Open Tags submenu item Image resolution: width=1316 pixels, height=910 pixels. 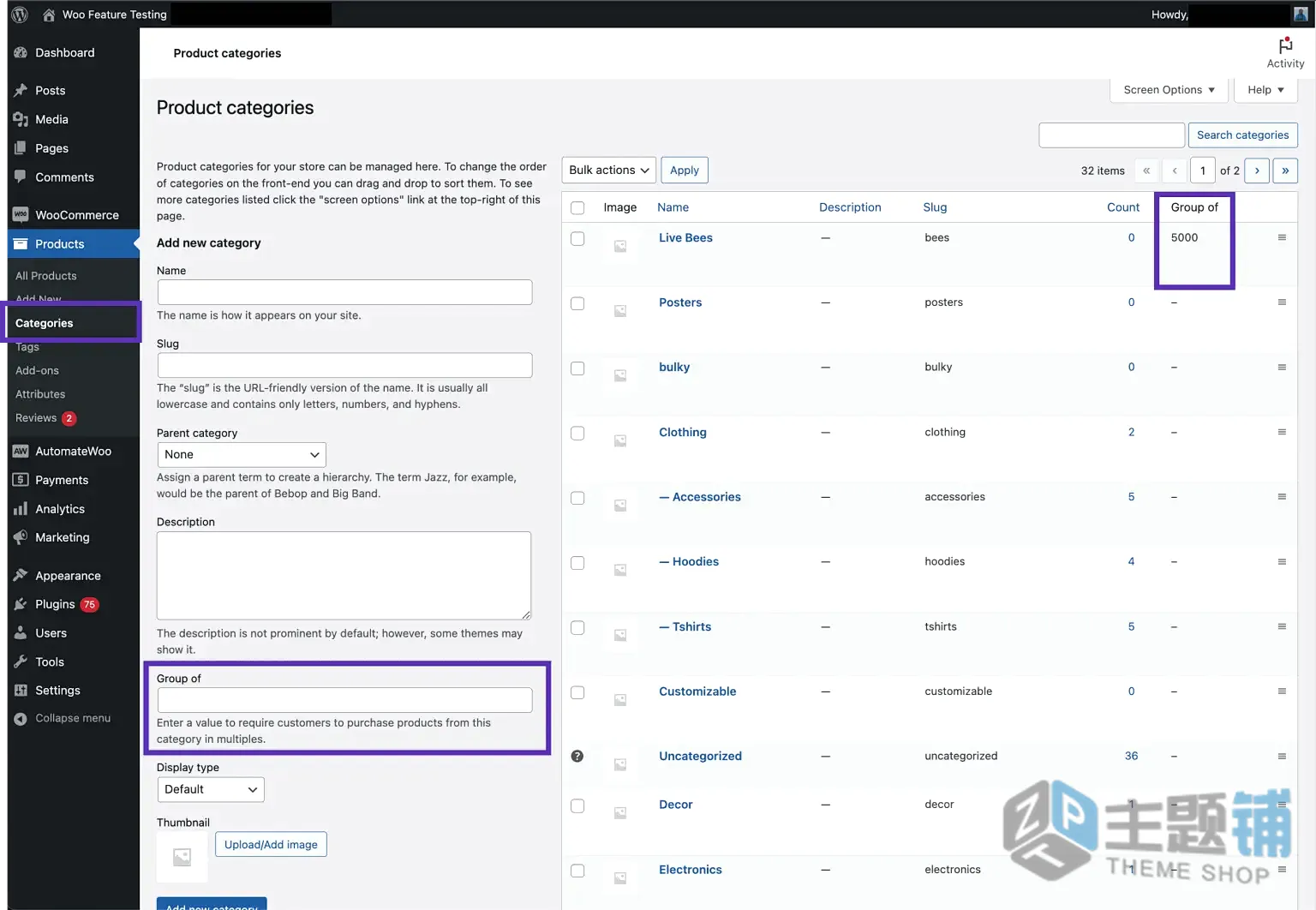[27, 347]
